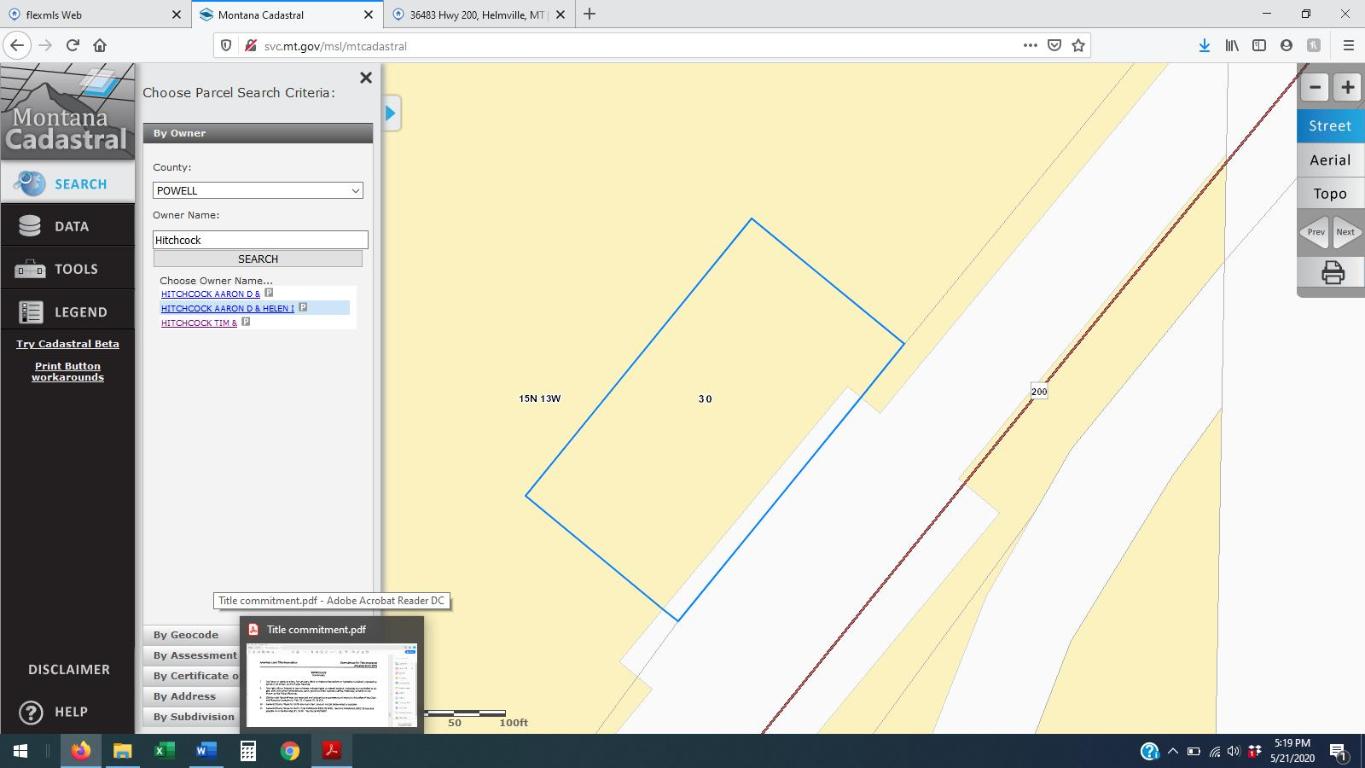Click the blue outlined parcel on the map
Image resolution: width=1365 pixels, height=768 pixels.
pos(714,420)
